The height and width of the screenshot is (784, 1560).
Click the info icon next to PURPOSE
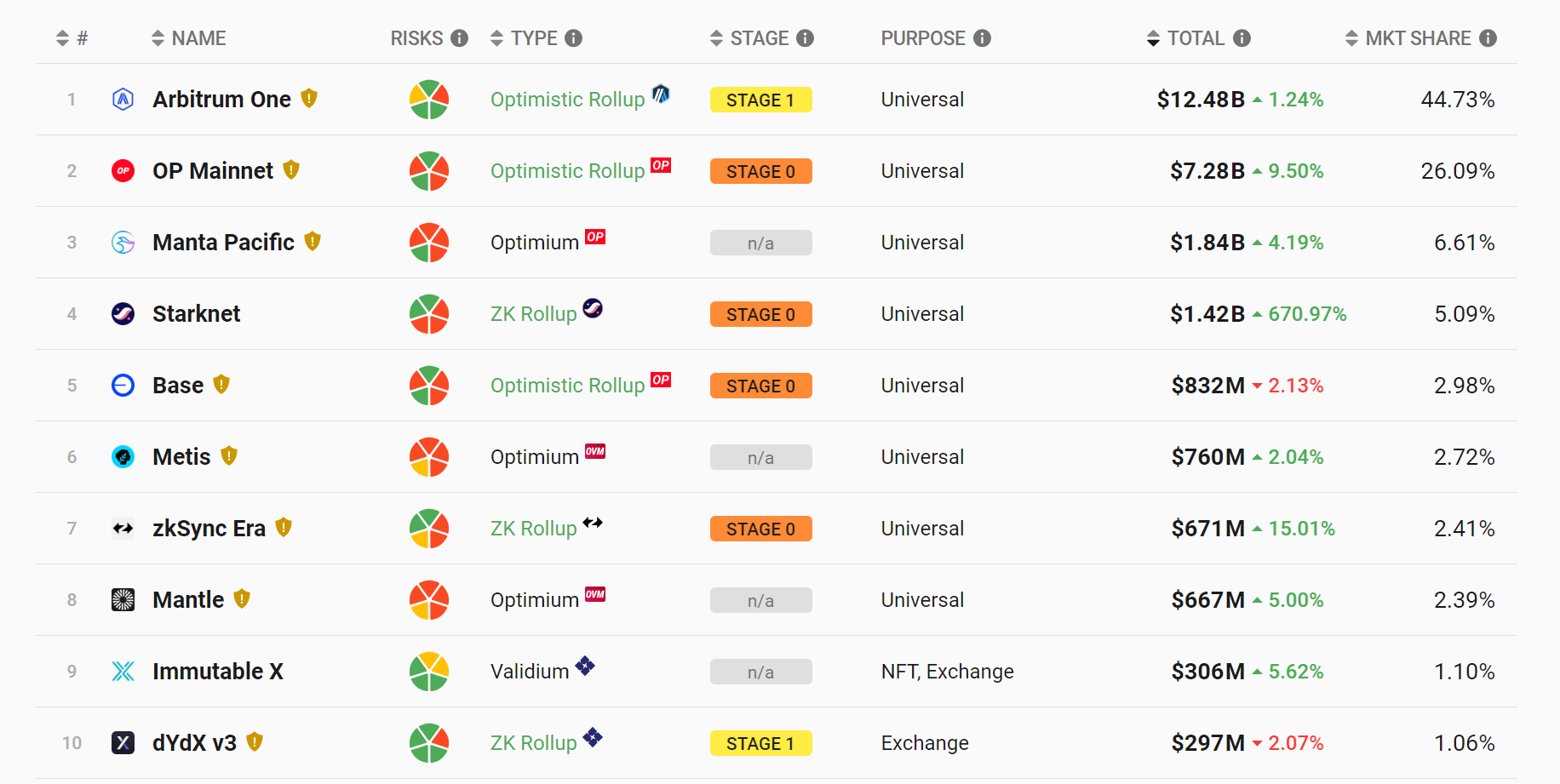(982, 38)
